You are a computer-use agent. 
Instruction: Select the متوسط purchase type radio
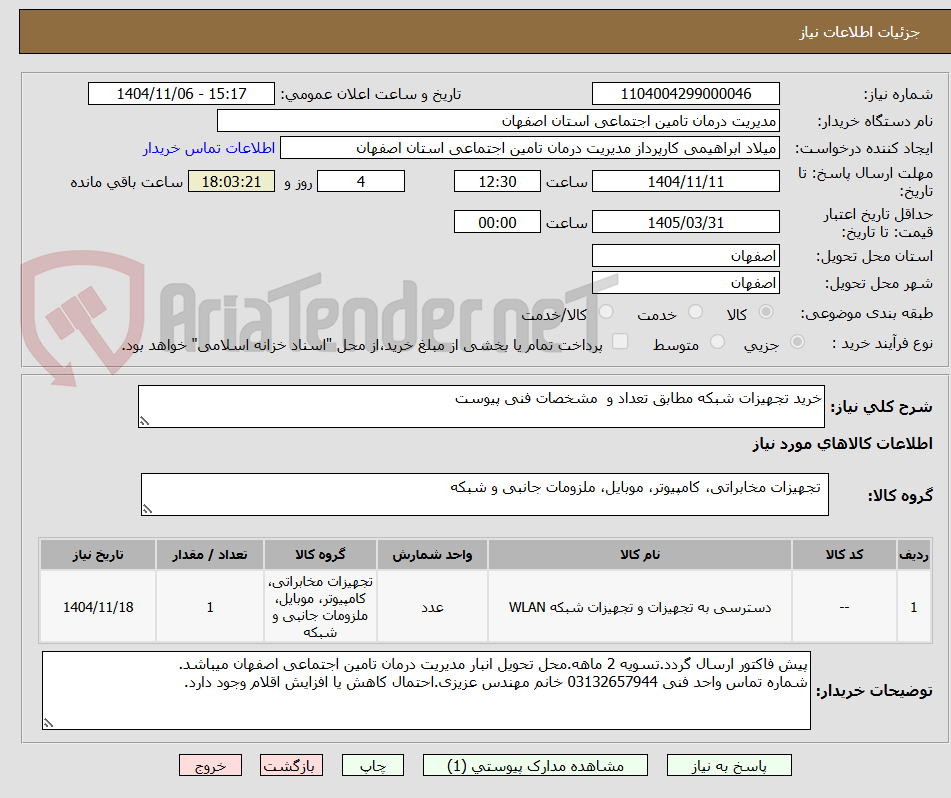(x=717, y=342)
